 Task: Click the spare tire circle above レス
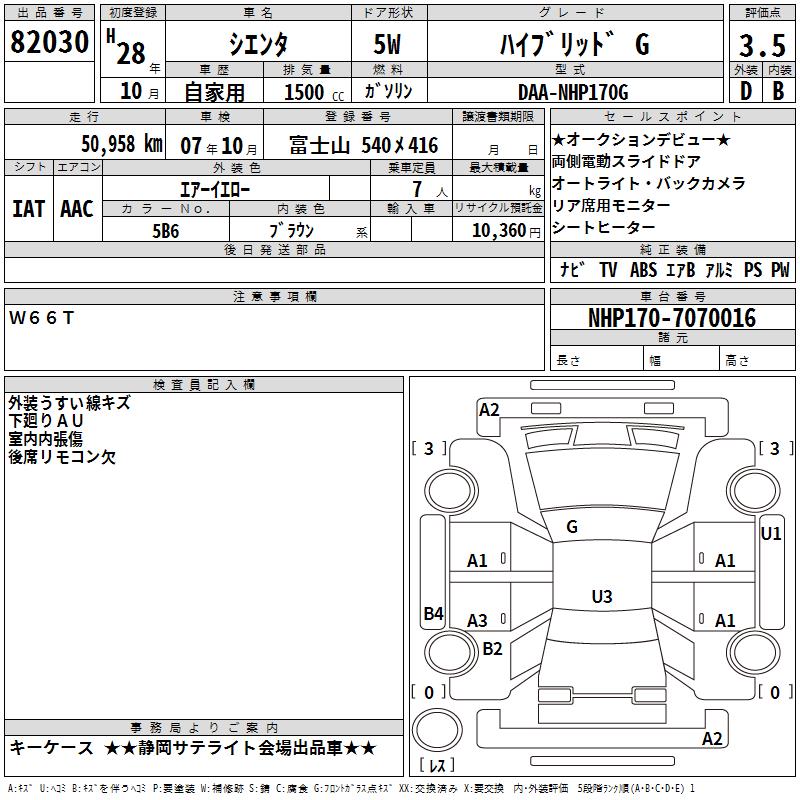tap(437, 730)
